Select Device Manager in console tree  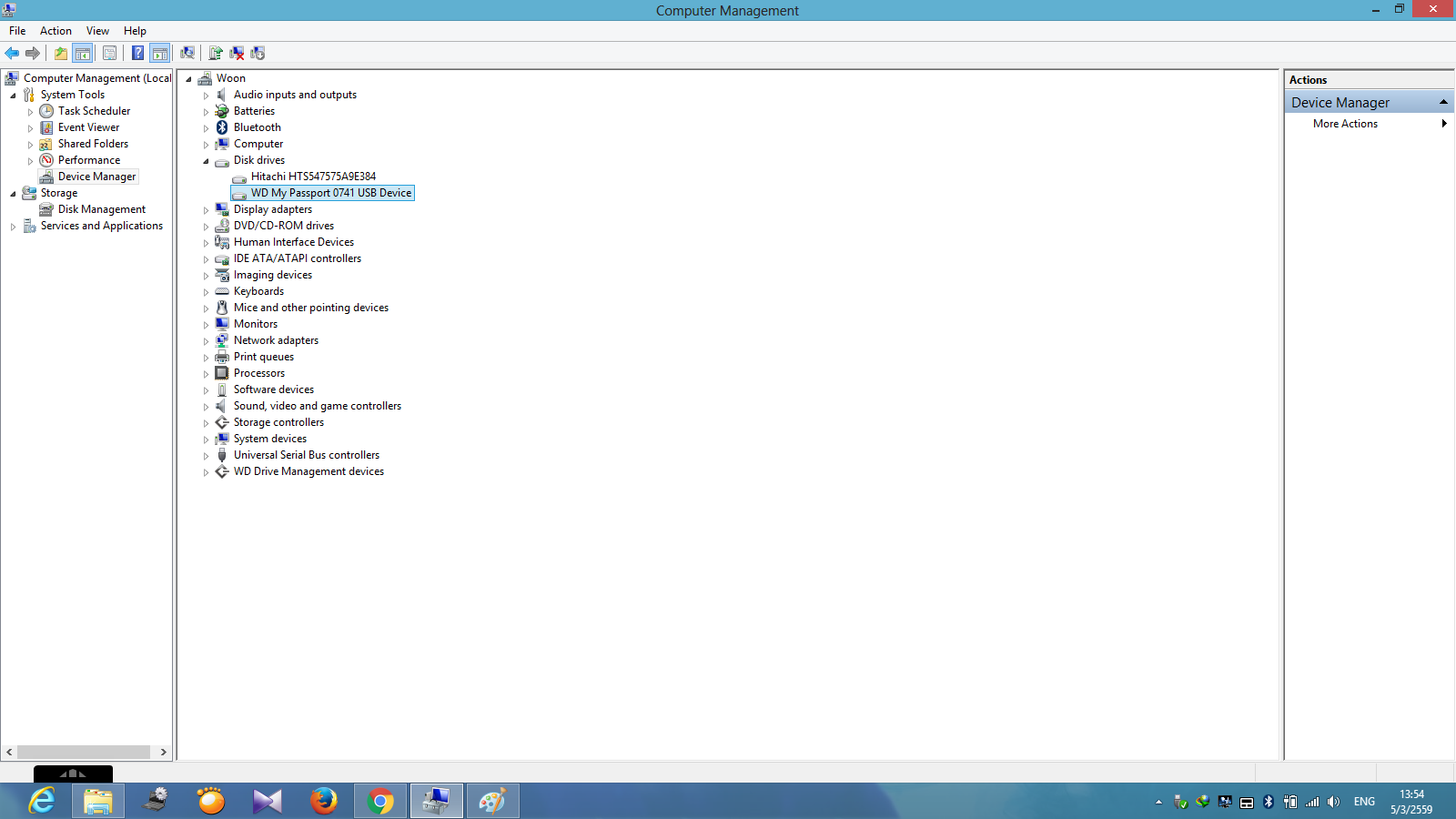click(x=96, y=177)
